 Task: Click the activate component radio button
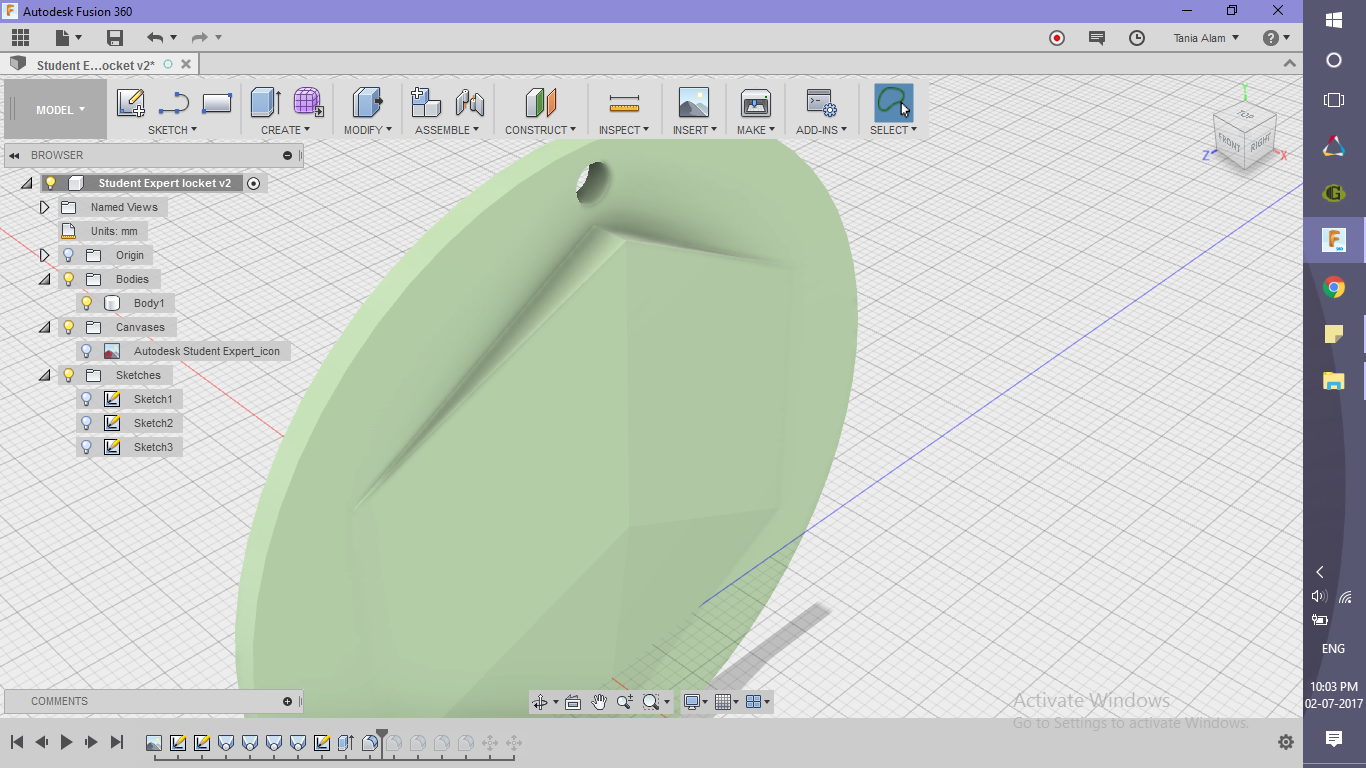pyautogui.click(x=253, y=183)
